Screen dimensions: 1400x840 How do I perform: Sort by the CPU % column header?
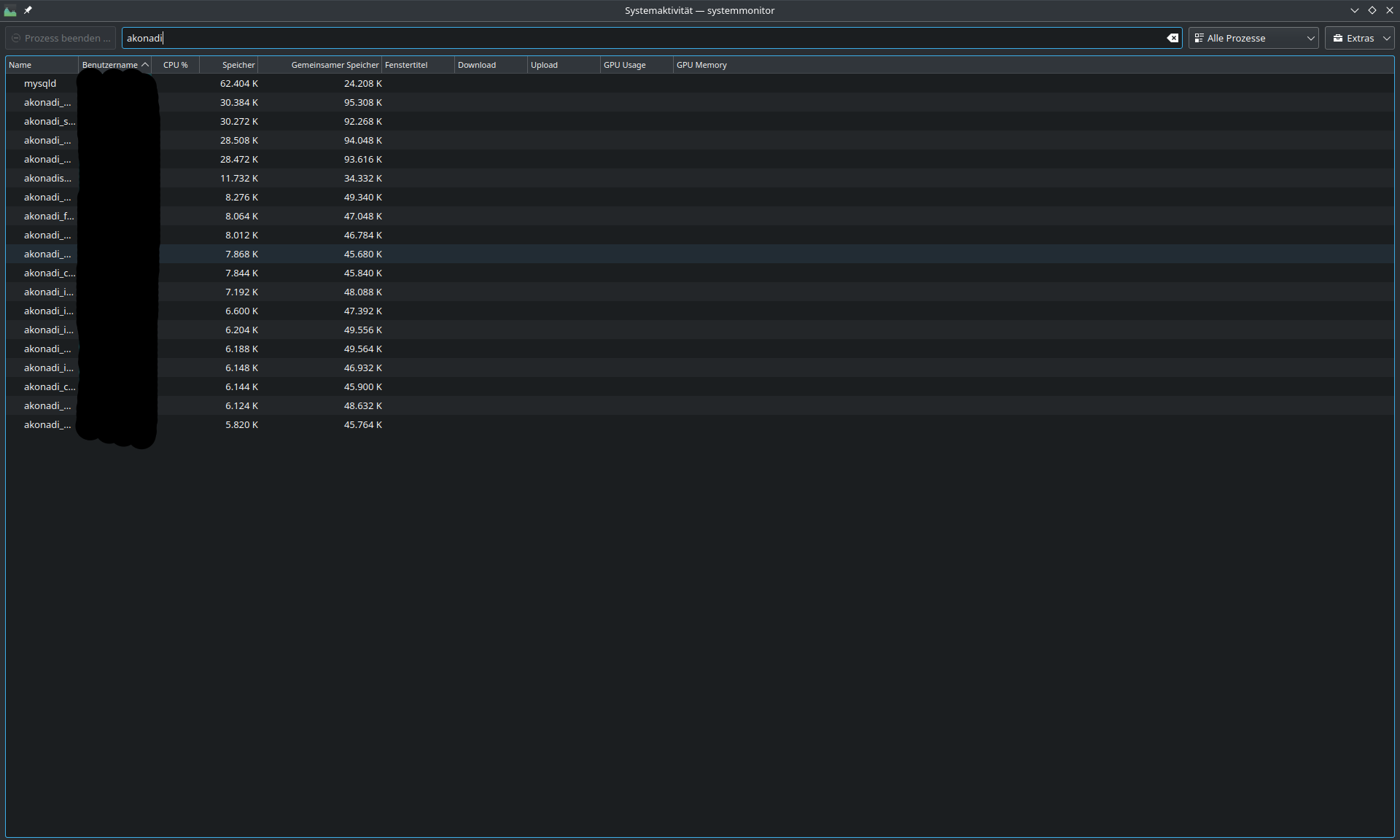click(x=175, y=65)
